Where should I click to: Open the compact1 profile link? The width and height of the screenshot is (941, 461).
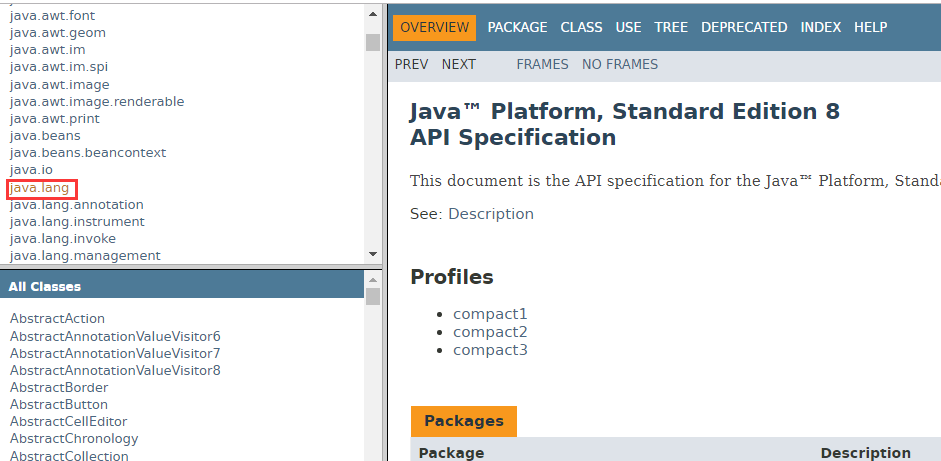point(490,314)
